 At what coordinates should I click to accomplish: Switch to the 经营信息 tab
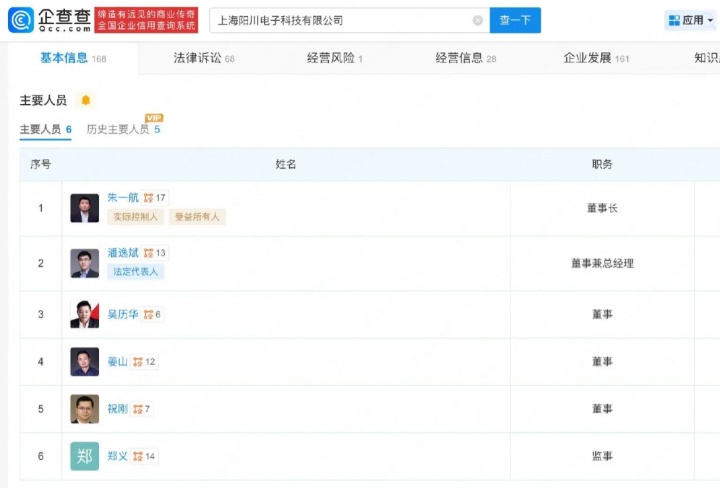(466, 58)
